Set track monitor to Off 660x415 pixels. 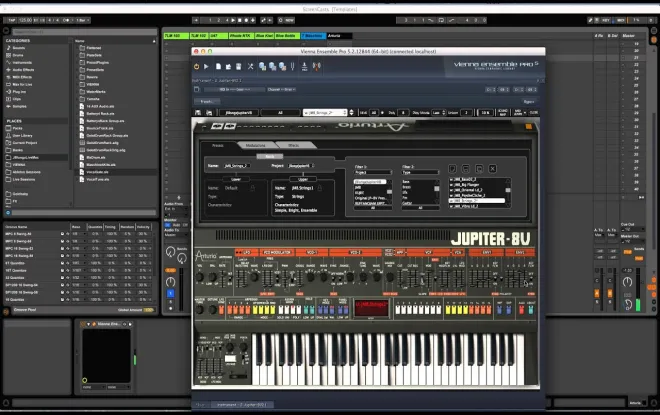185,225
